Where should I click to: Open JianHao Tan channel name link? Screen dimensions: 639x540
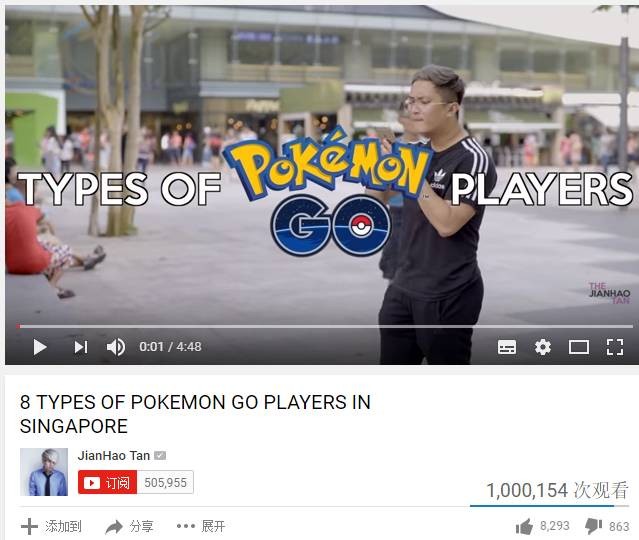pyautogui.click(x=114, y=455)
